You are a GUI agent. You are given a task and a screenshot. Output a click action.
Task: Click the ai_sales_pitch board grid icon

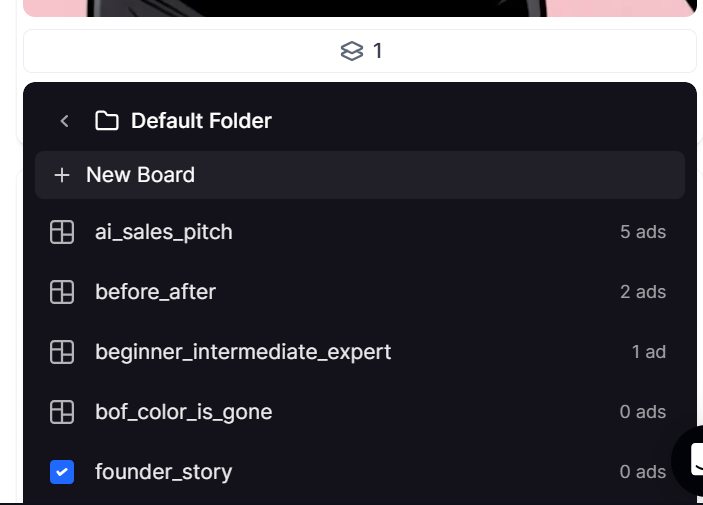(x=62, y=232)
